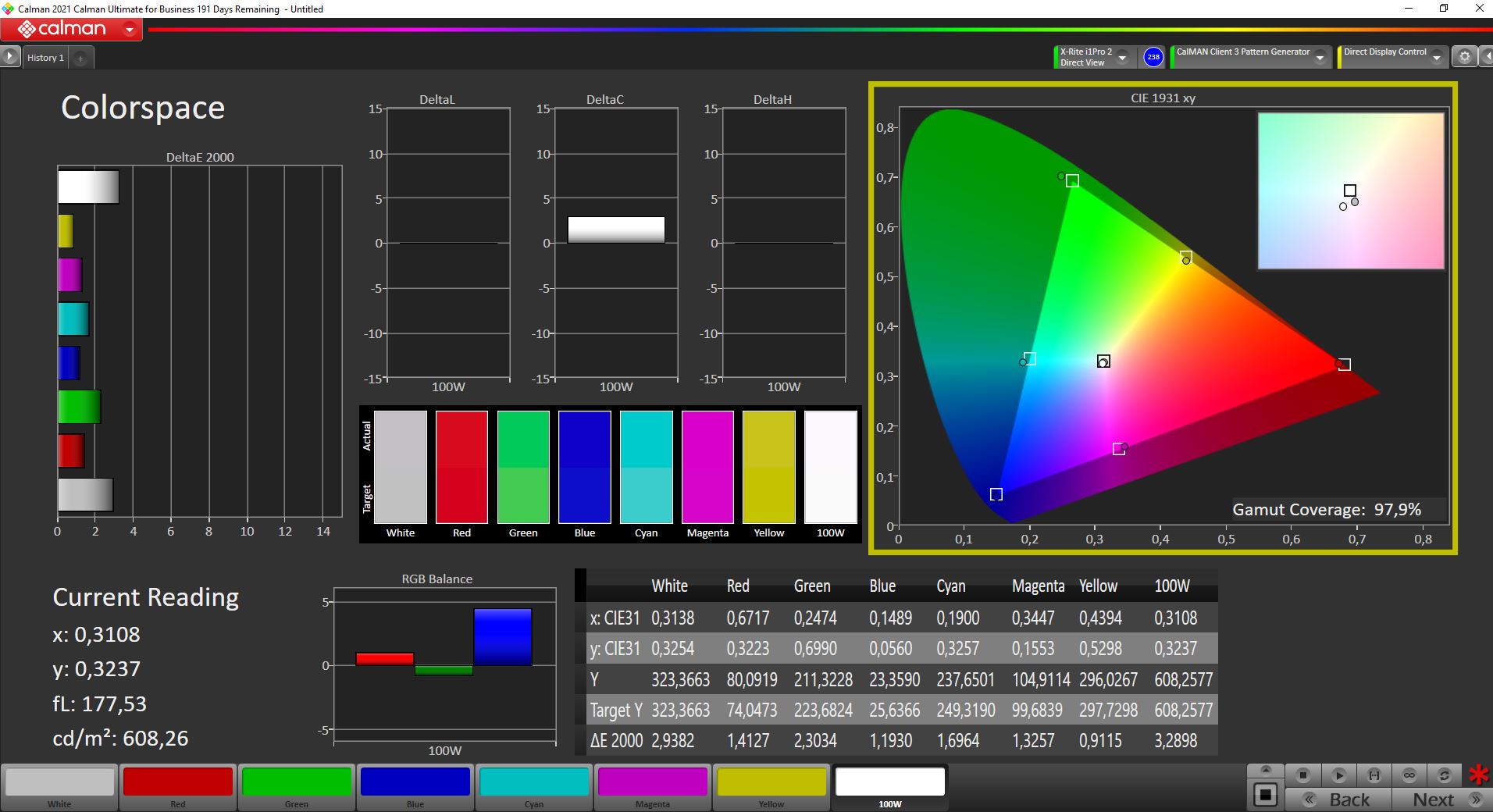Click the stop measurement icon

point(1302,775)
